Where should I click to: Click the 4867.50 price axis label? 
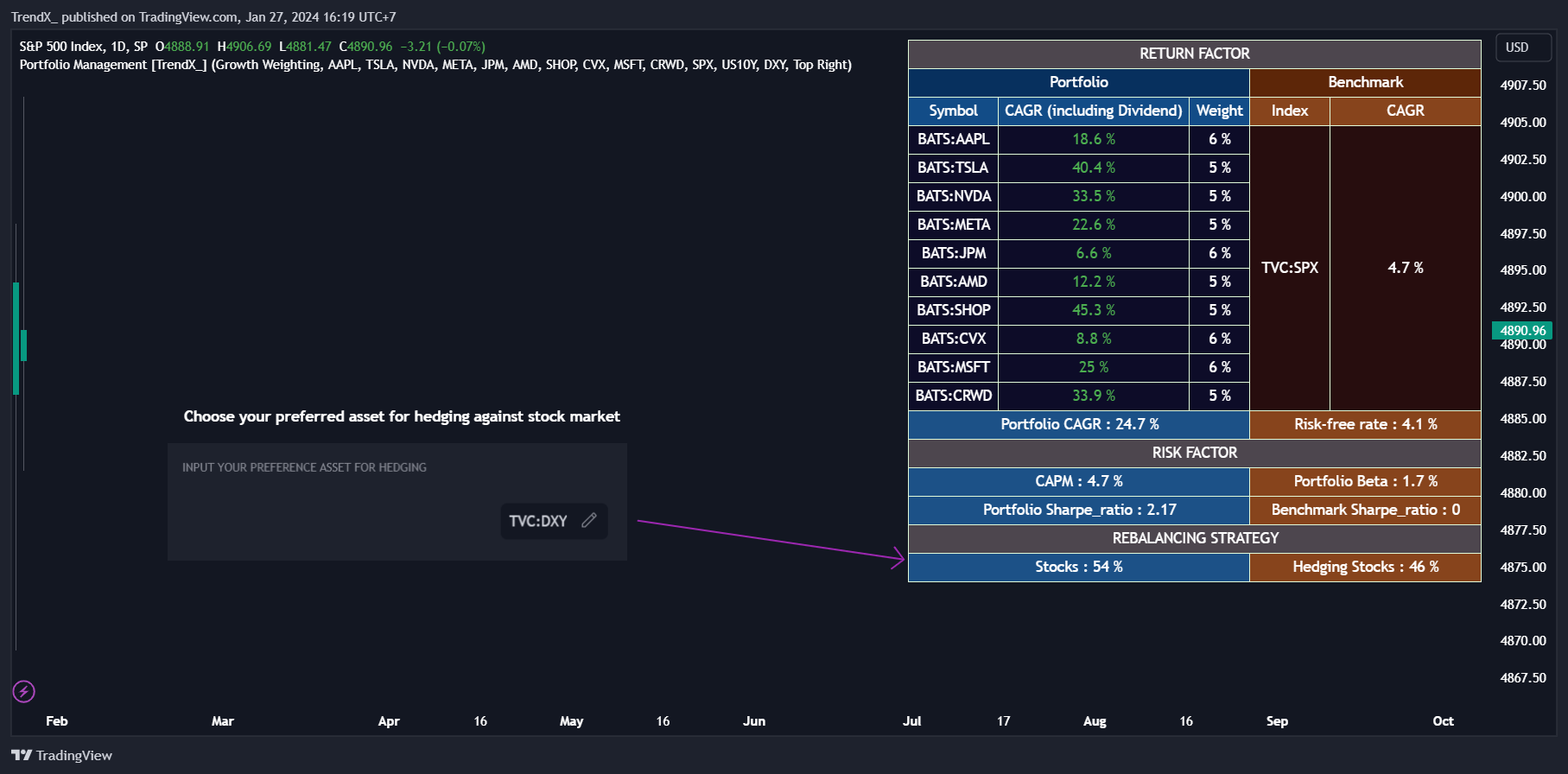(x=1523, y=678)
